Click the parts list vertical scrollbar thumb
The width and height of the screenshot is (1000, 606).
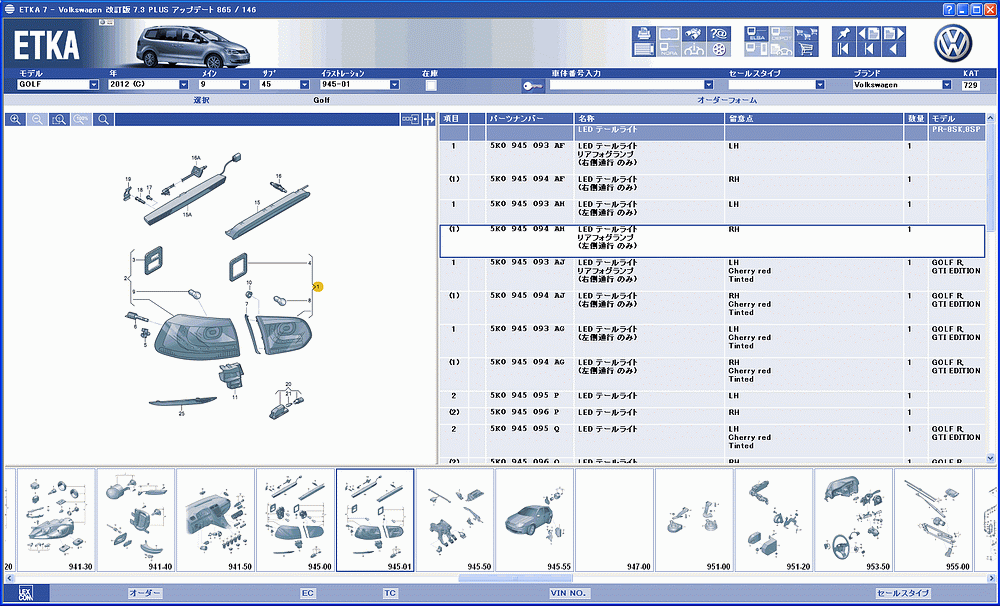coord(990,176)
